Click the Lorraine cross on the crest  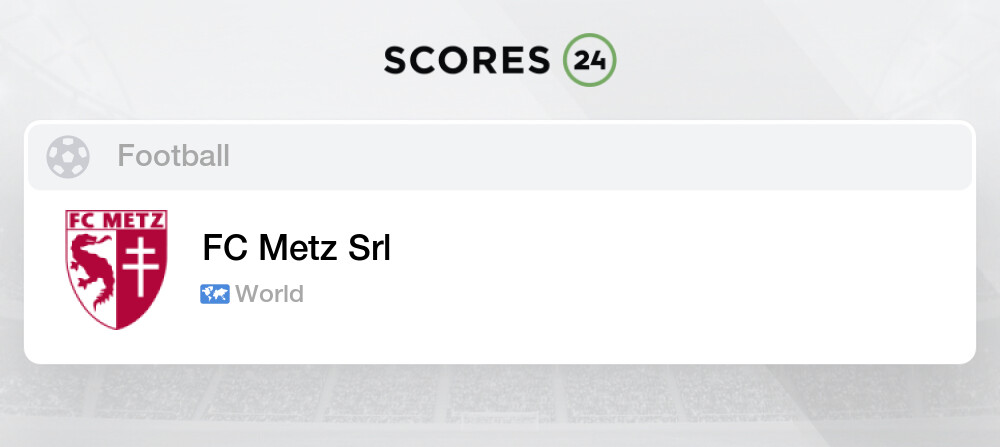(140, 267)
